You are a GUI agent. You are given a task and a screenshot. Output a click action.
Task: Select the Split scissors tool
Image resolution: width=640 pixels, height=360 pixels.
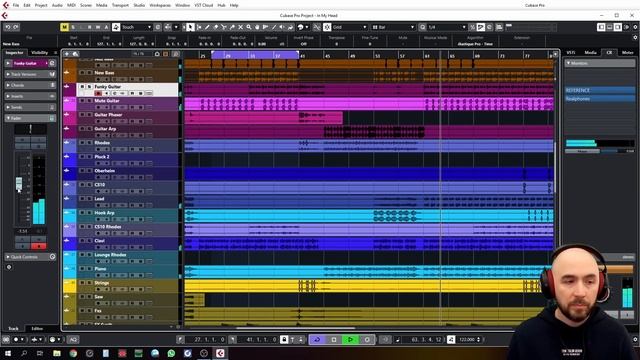(224, 27)
